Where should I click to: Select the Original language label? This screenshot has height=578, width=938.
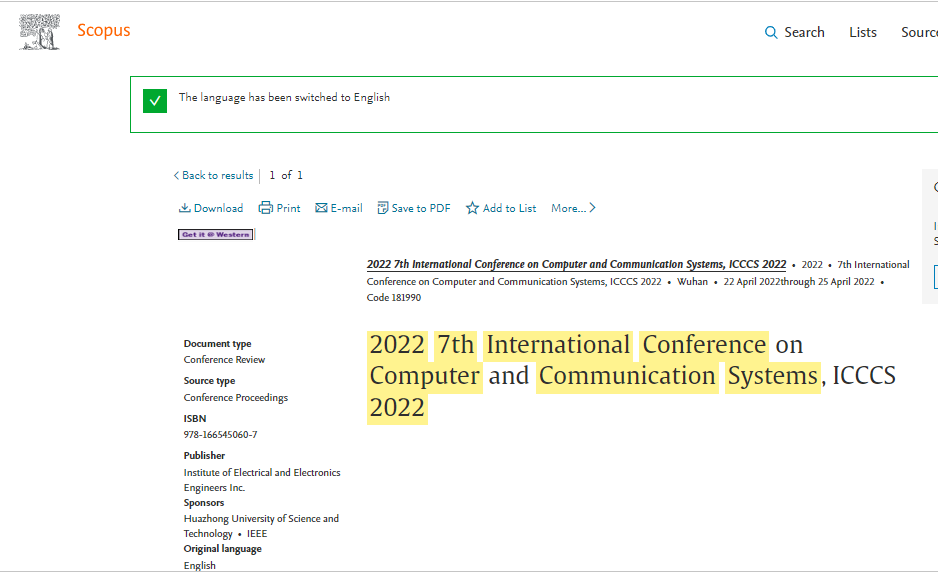(223, 549)
